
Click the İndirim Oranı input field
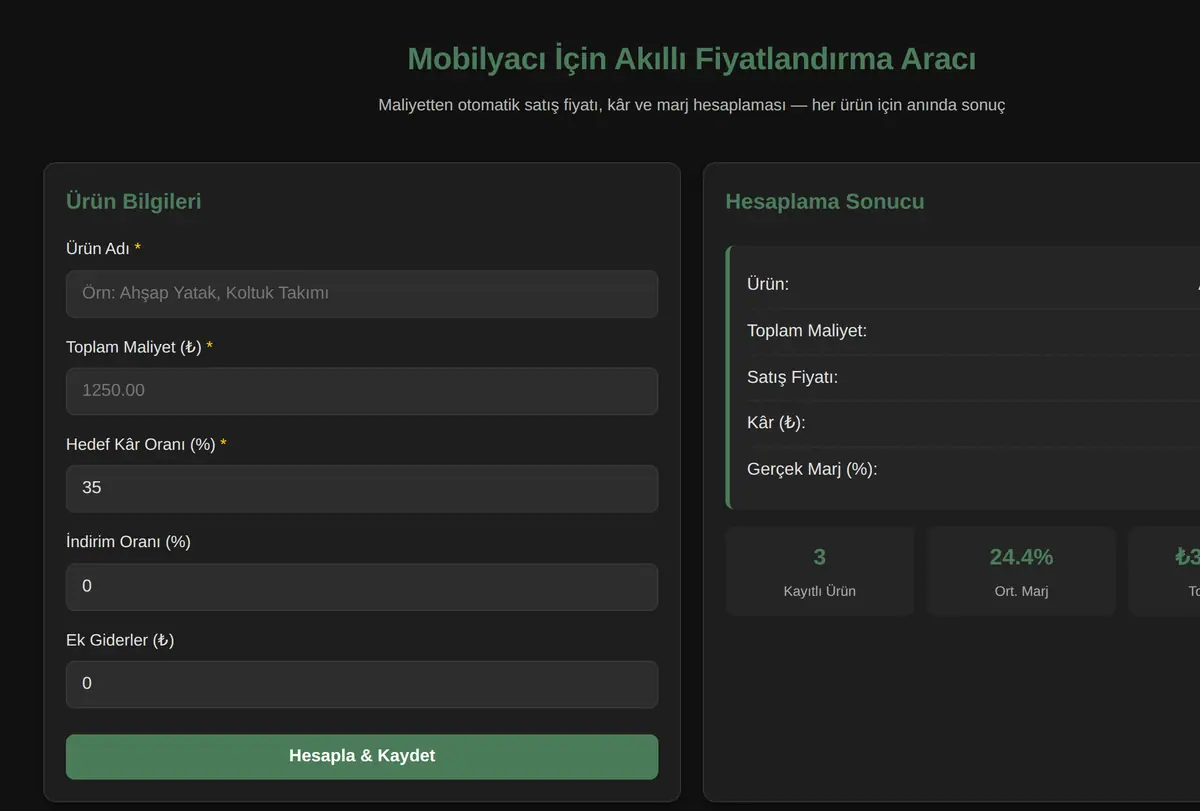[x=362, y=586]
